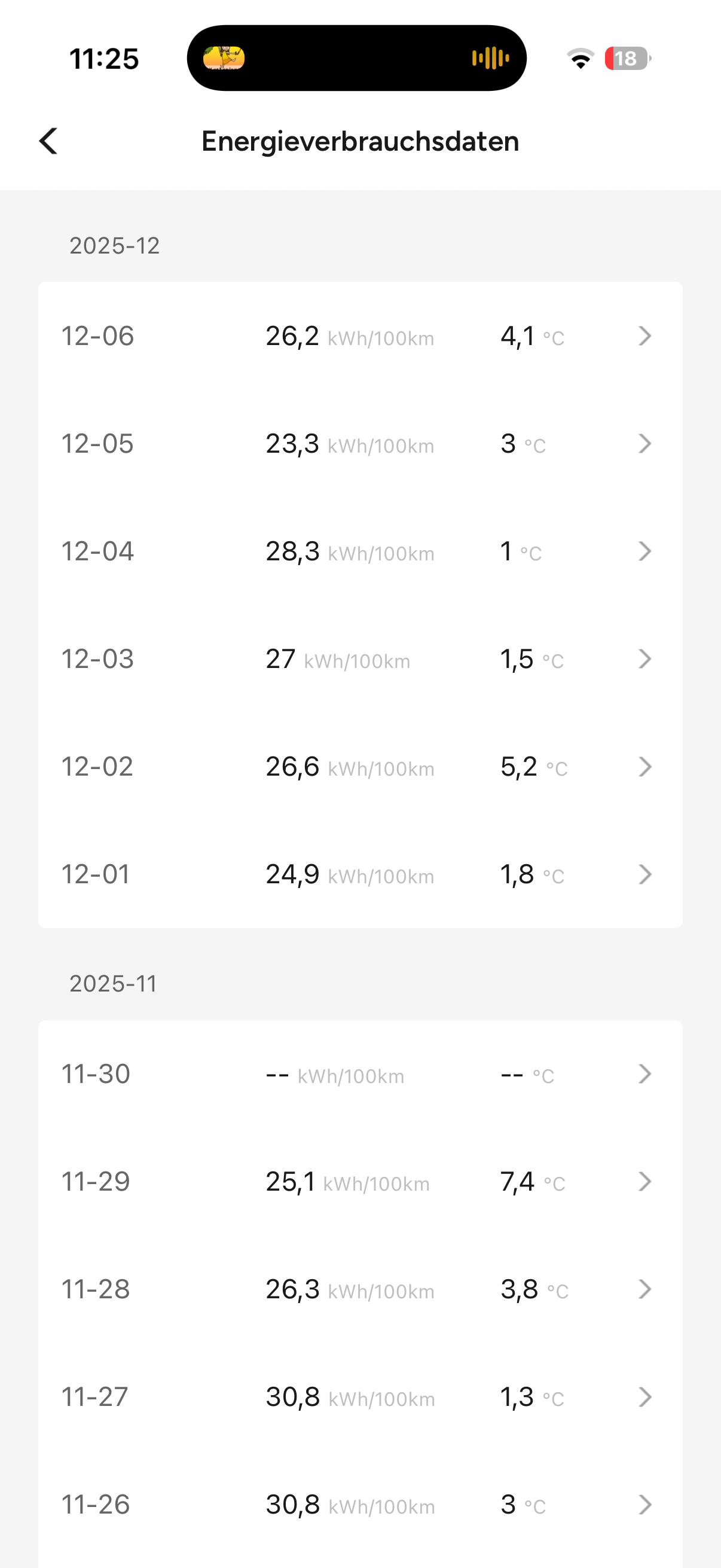
Task: Expand details for the 12-05 row chevron
Action: (x=645, y=444)
